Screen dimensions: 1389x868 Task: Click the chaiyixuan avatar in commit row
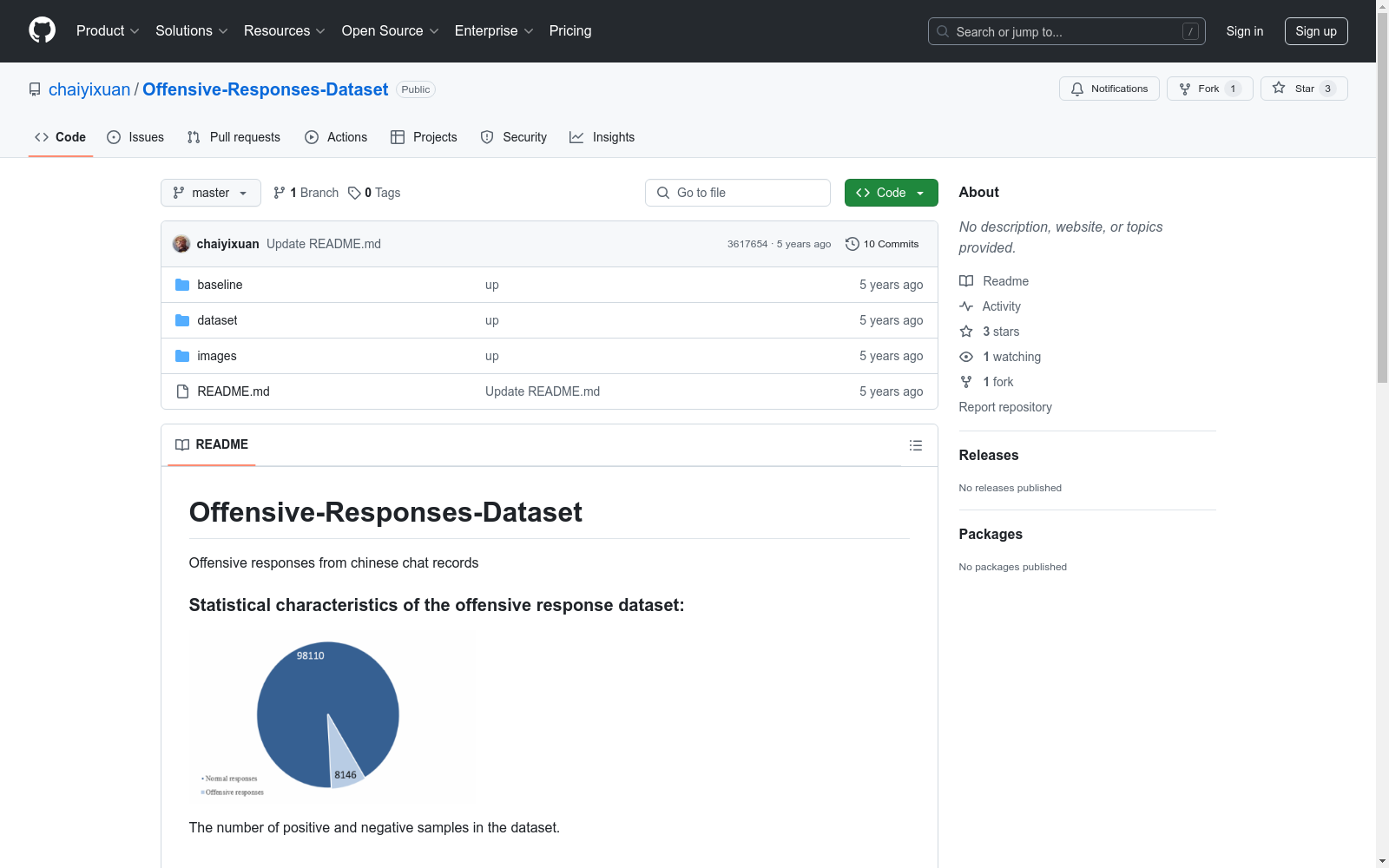point(181,244)
